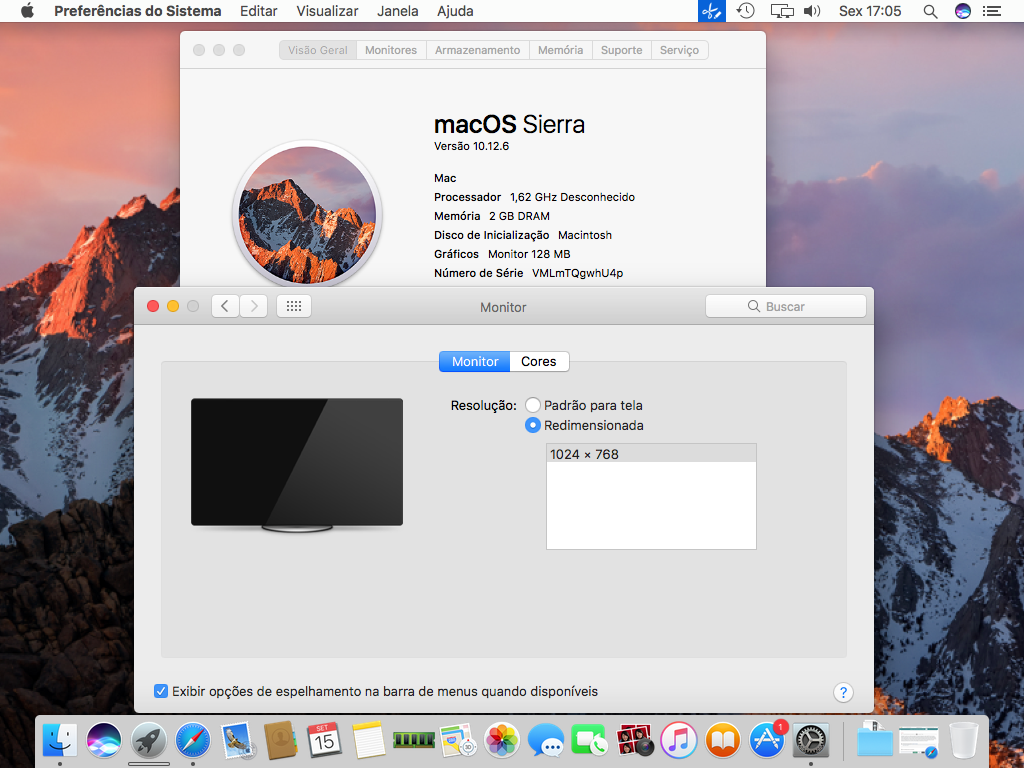Viewport: 1024px width, 768px height.
Task: Launch Siri from the Dock
Action: pos(104,741)
